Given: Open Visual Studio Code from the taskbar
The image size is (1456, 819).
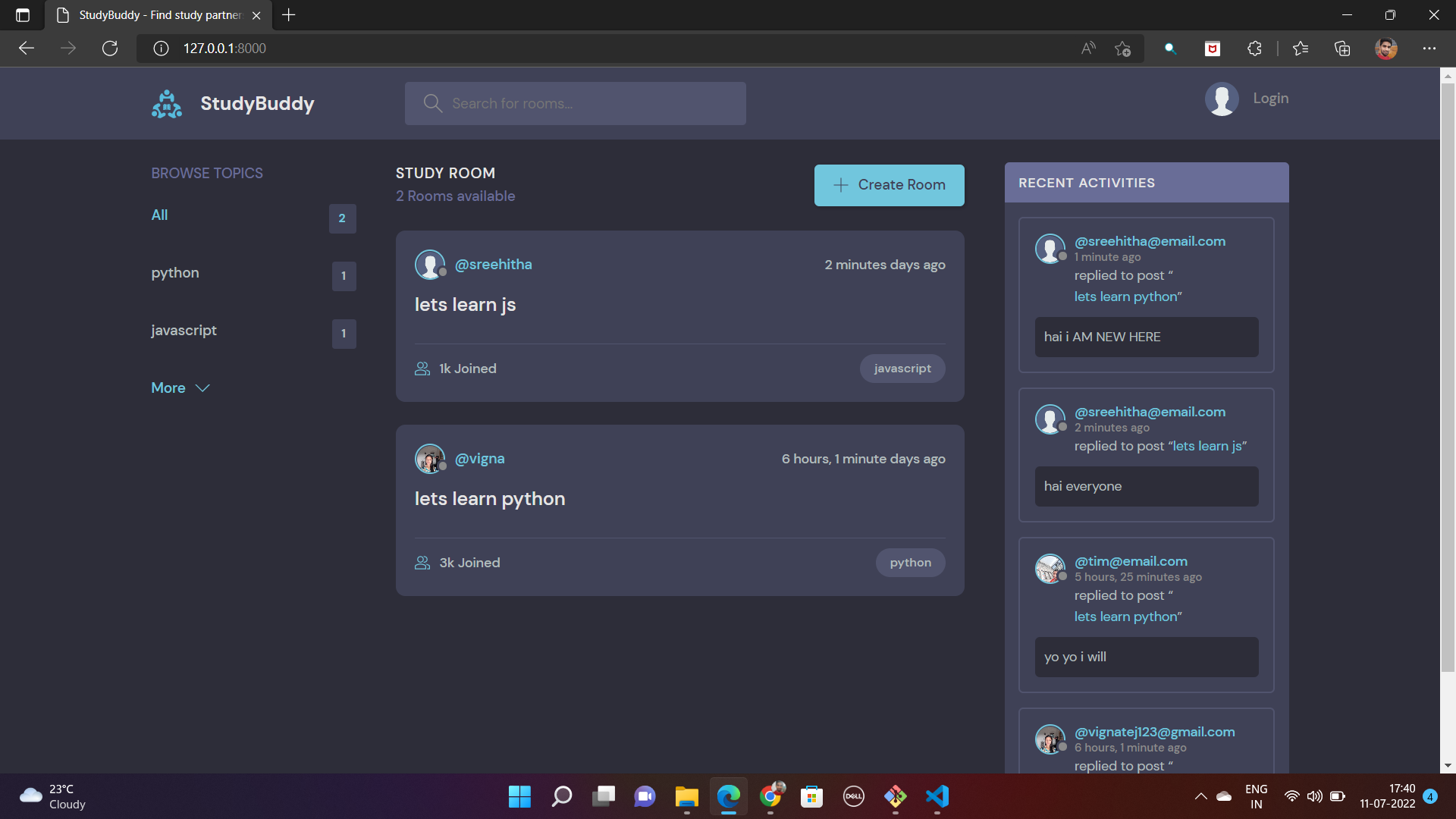Looking at the screenshot, I should pyautogui.click(x=937, y=796).
